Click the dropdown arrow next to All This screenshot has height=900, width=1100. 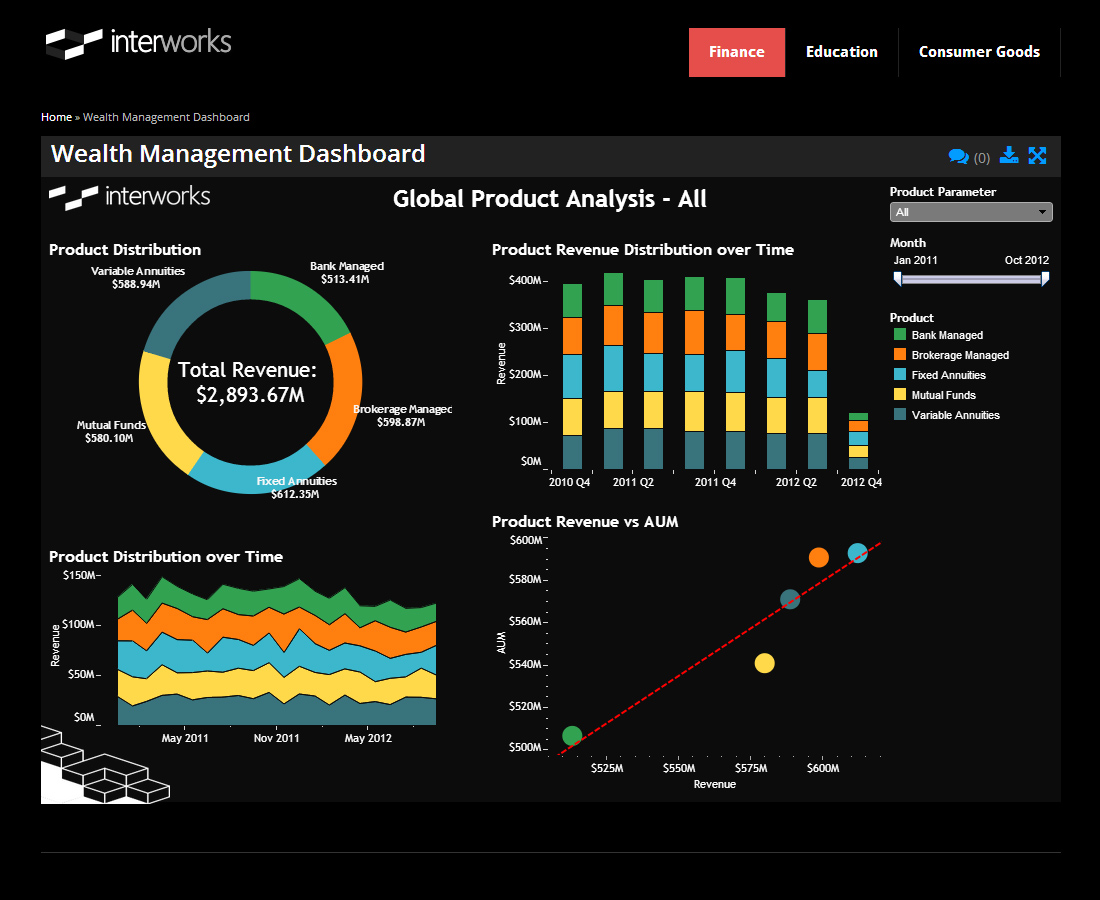(1044, 211)
